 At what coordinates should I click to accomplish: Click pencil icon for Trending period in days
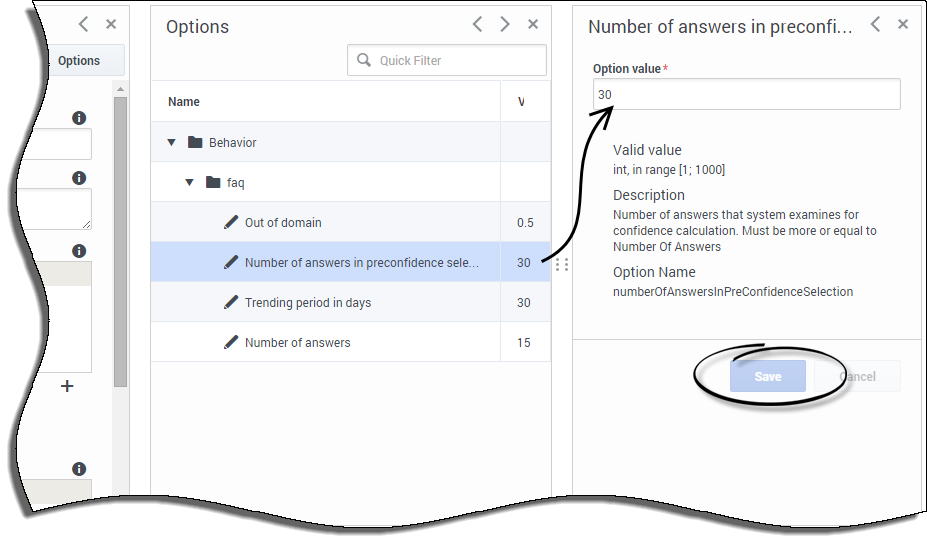(x=231, y=302)
